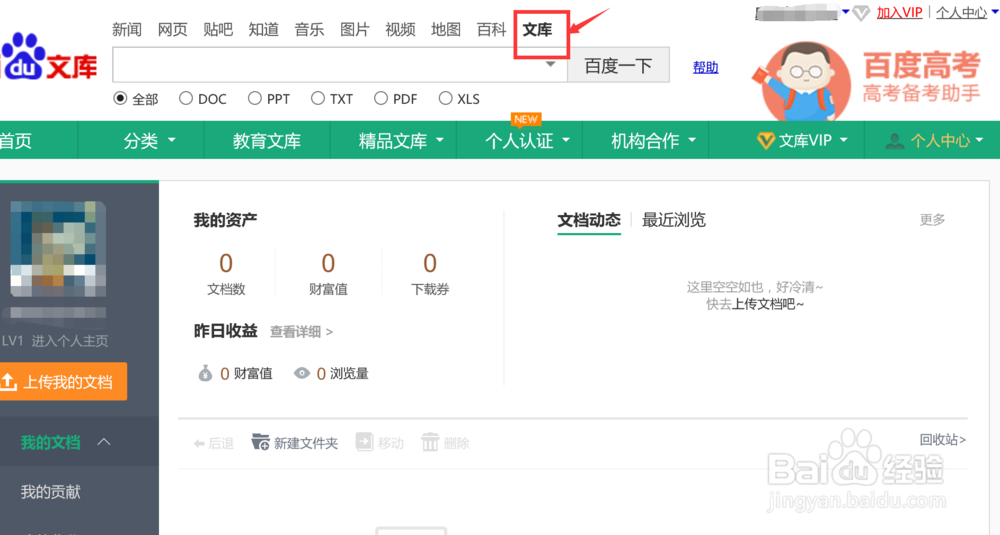Open the 回收站 recycle bin link
This screenshot has width=1000, height=535.
(943, 439)
